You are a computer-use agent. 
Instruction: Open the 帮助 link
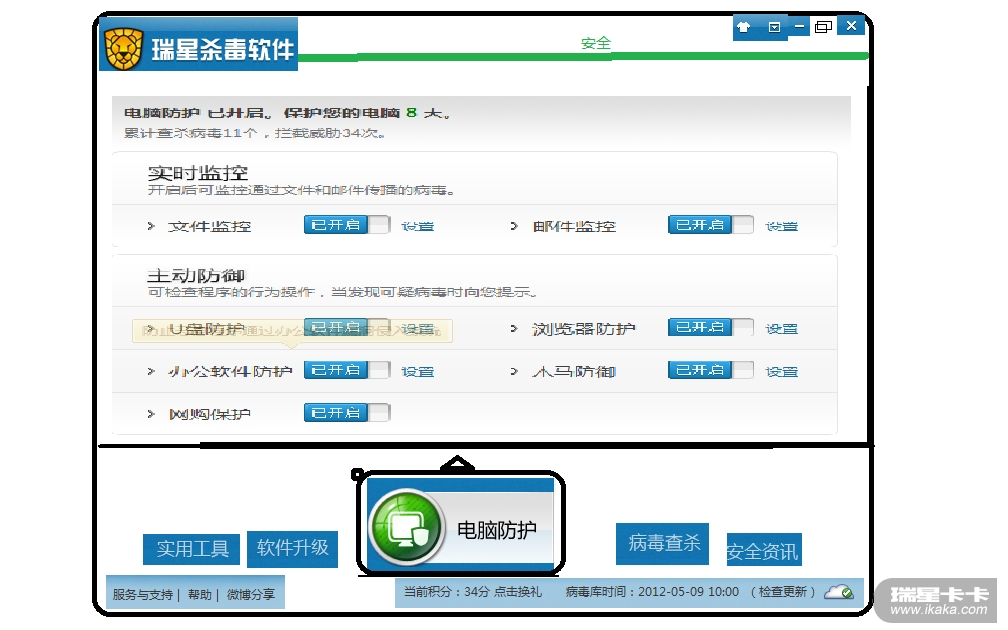(x=200, y=595)
